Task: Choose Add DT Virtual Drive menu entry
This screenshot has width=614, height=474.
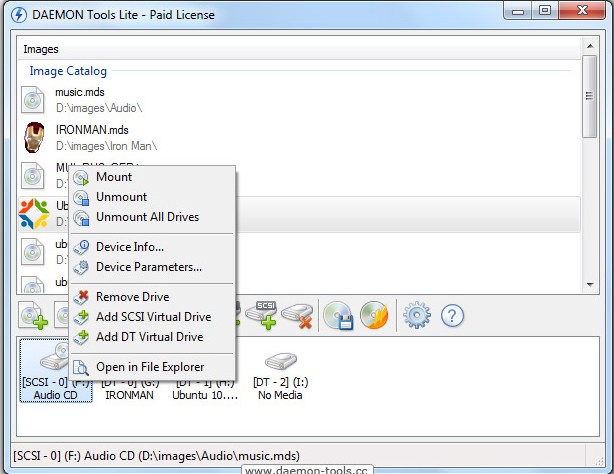Action: [152, 337]
